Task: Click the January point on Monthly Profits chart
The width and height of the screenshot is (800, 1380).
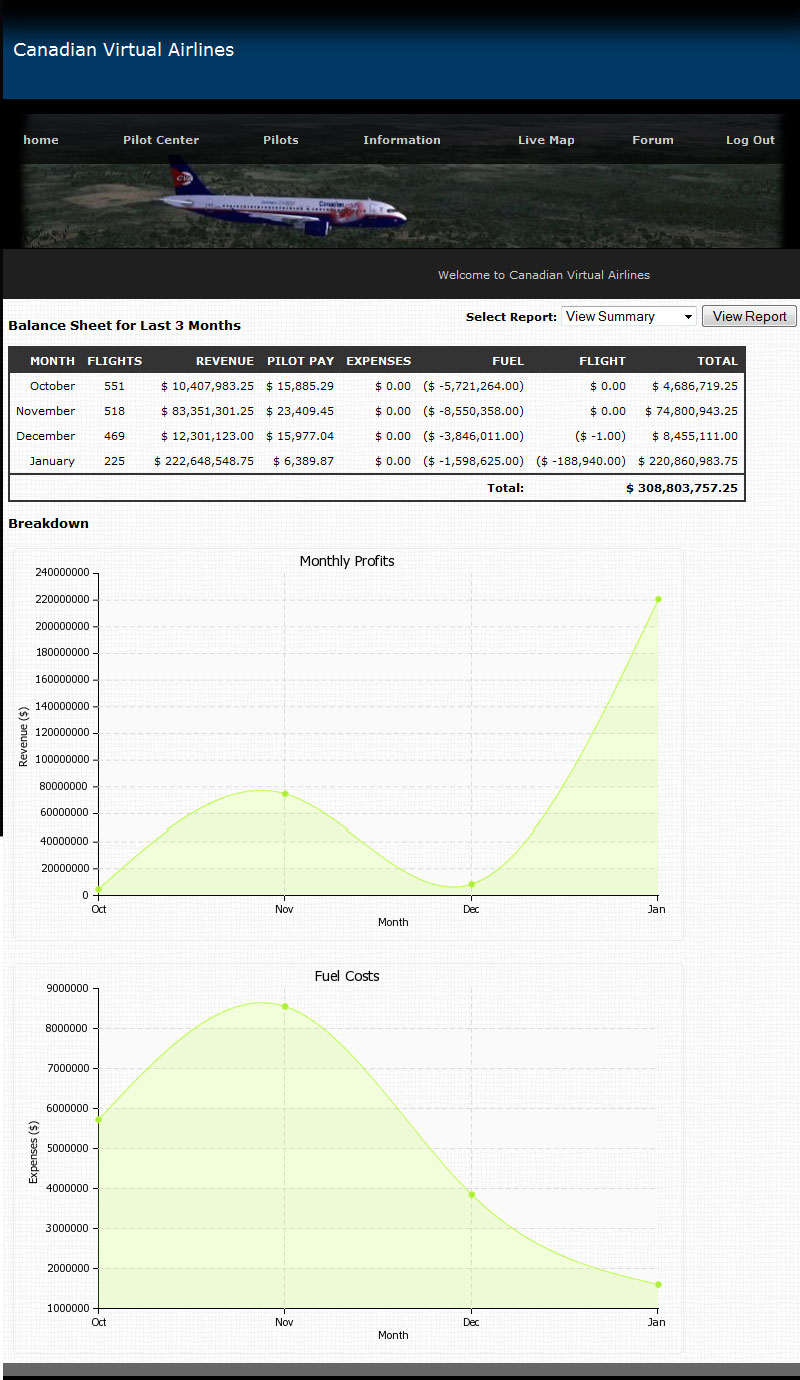Action: coord(658,599)
